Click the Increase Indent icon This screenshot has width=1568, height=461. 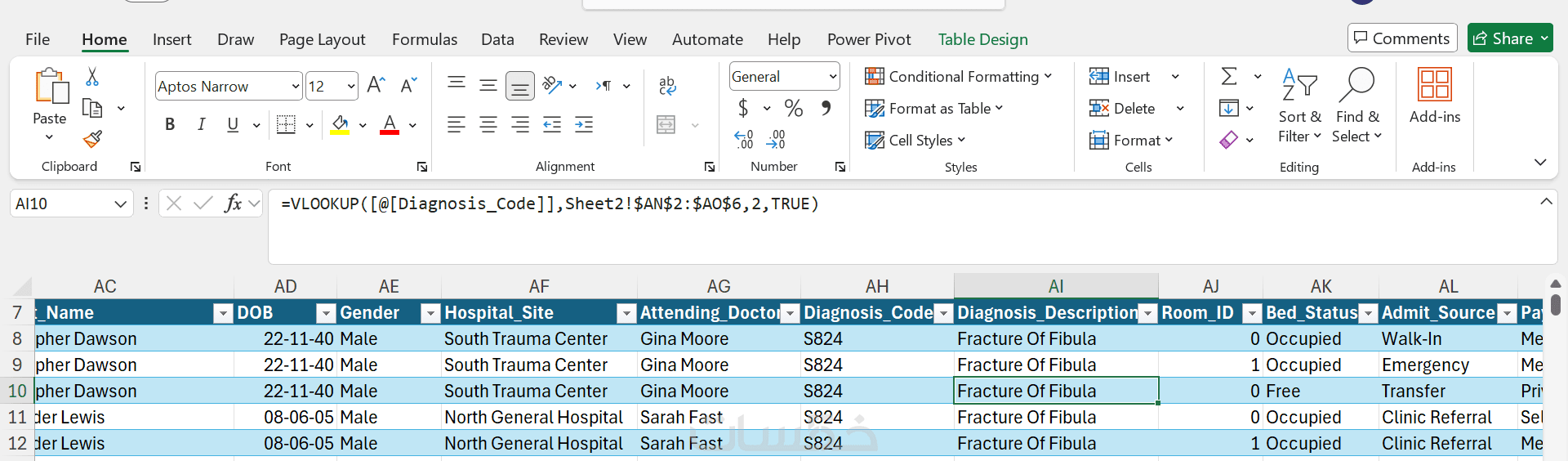pyautogui.click(x=584, y=124)
